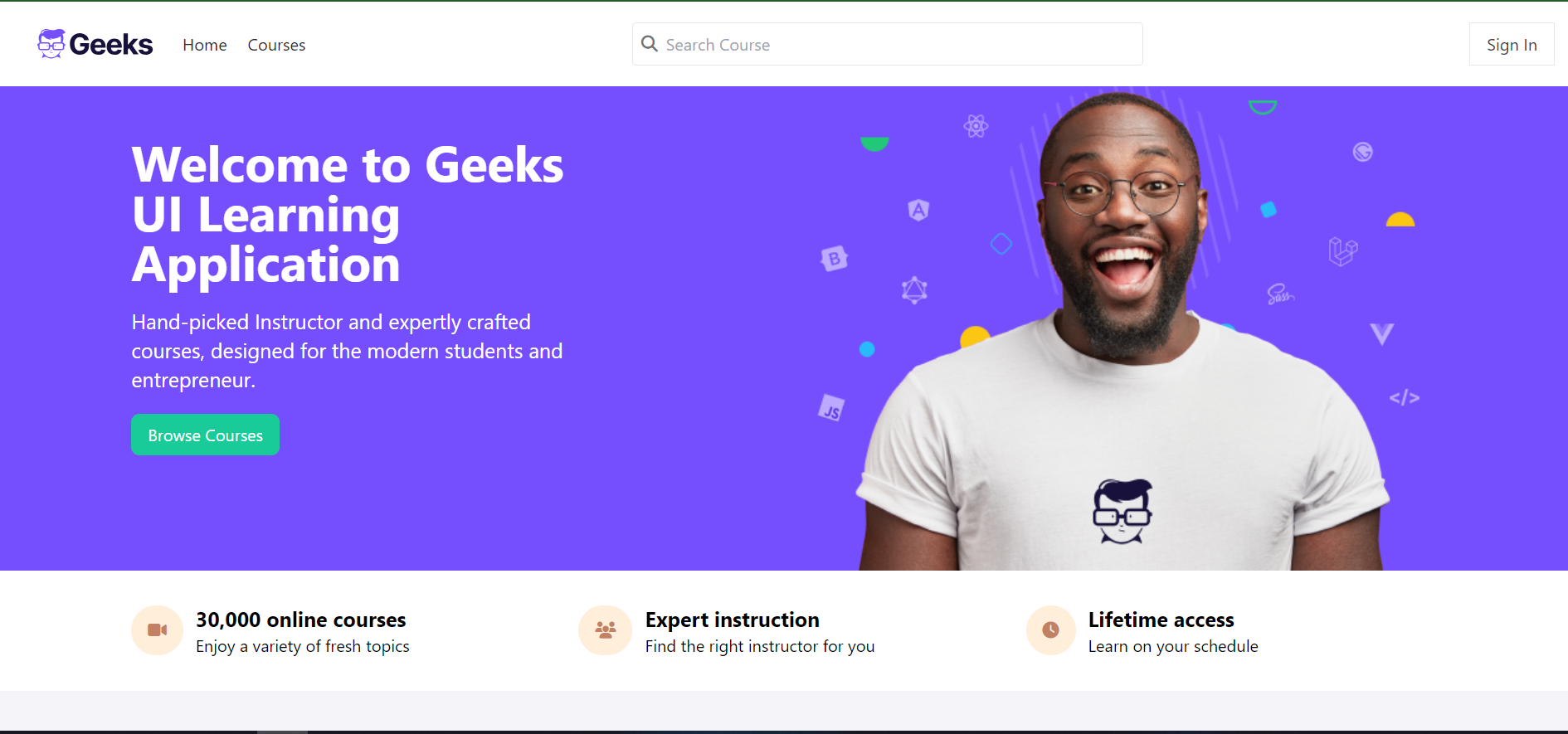Click the Geeks logo icon
The image size is (1568, 734).
pyautogui.click(x=51, y=44)
